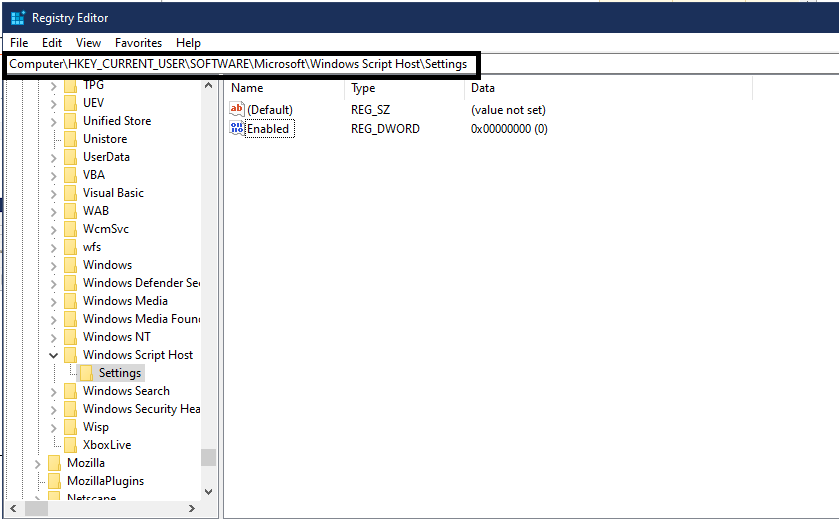Expand the Windows Search key
The image size is (839, 519).
pyautogui.click(x=53, y=392)
